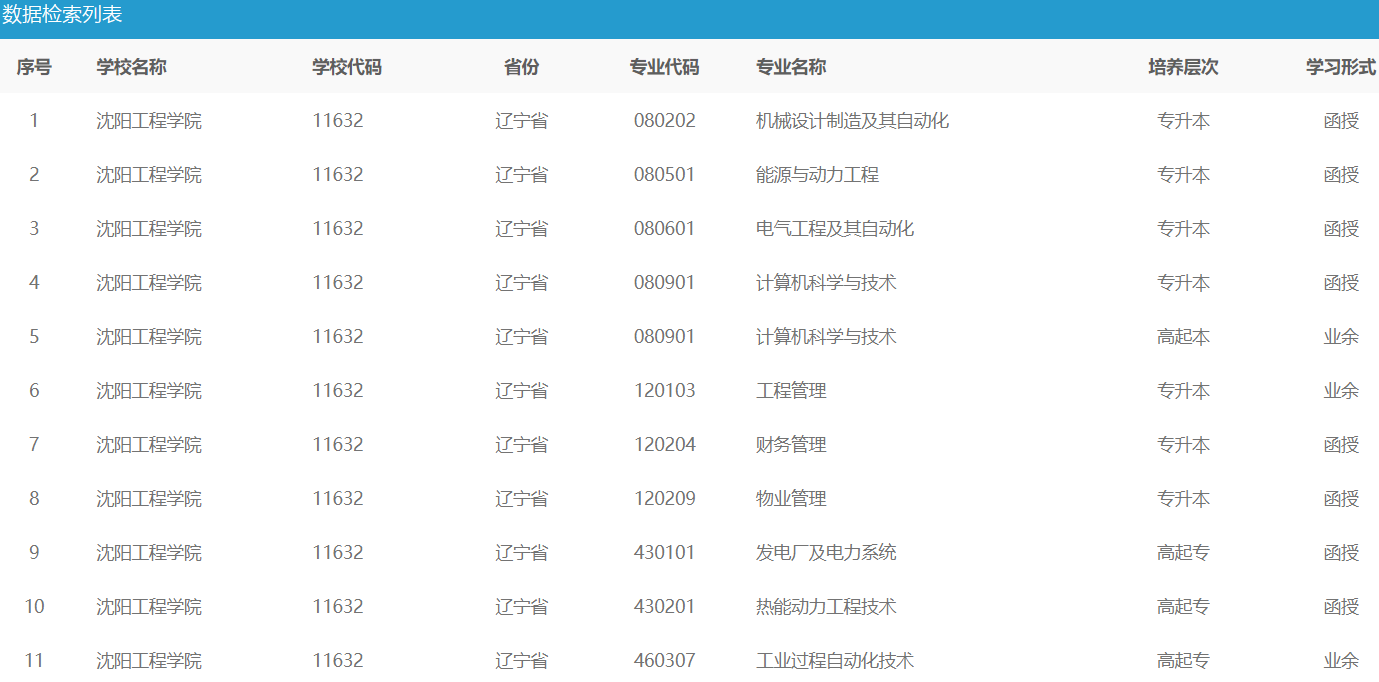This screenshot has width=1379, height=682.
Task: Click the 专业代码 column header
Action: [664, 67]
